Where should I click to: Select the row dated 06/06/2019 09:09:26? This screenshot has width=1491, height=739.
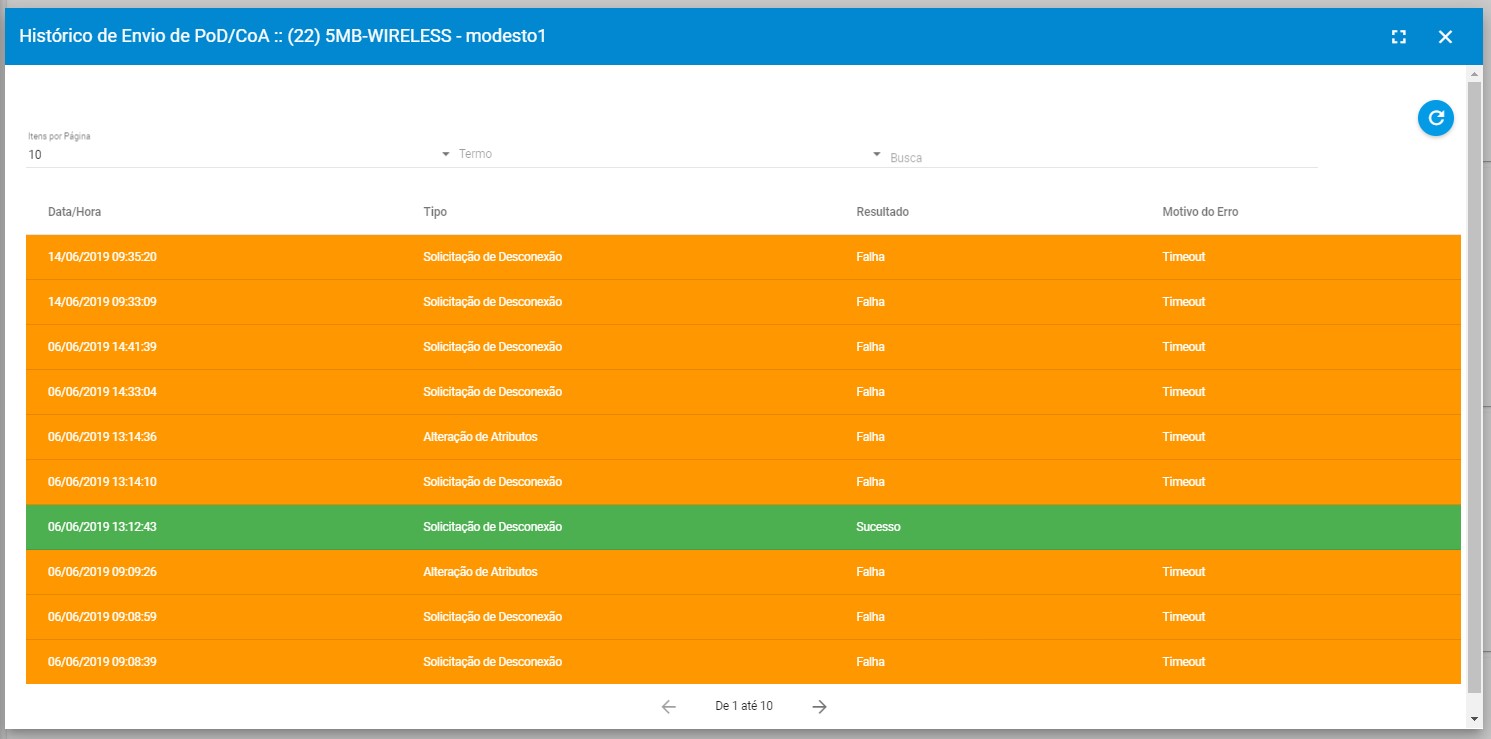coord(743,572)
